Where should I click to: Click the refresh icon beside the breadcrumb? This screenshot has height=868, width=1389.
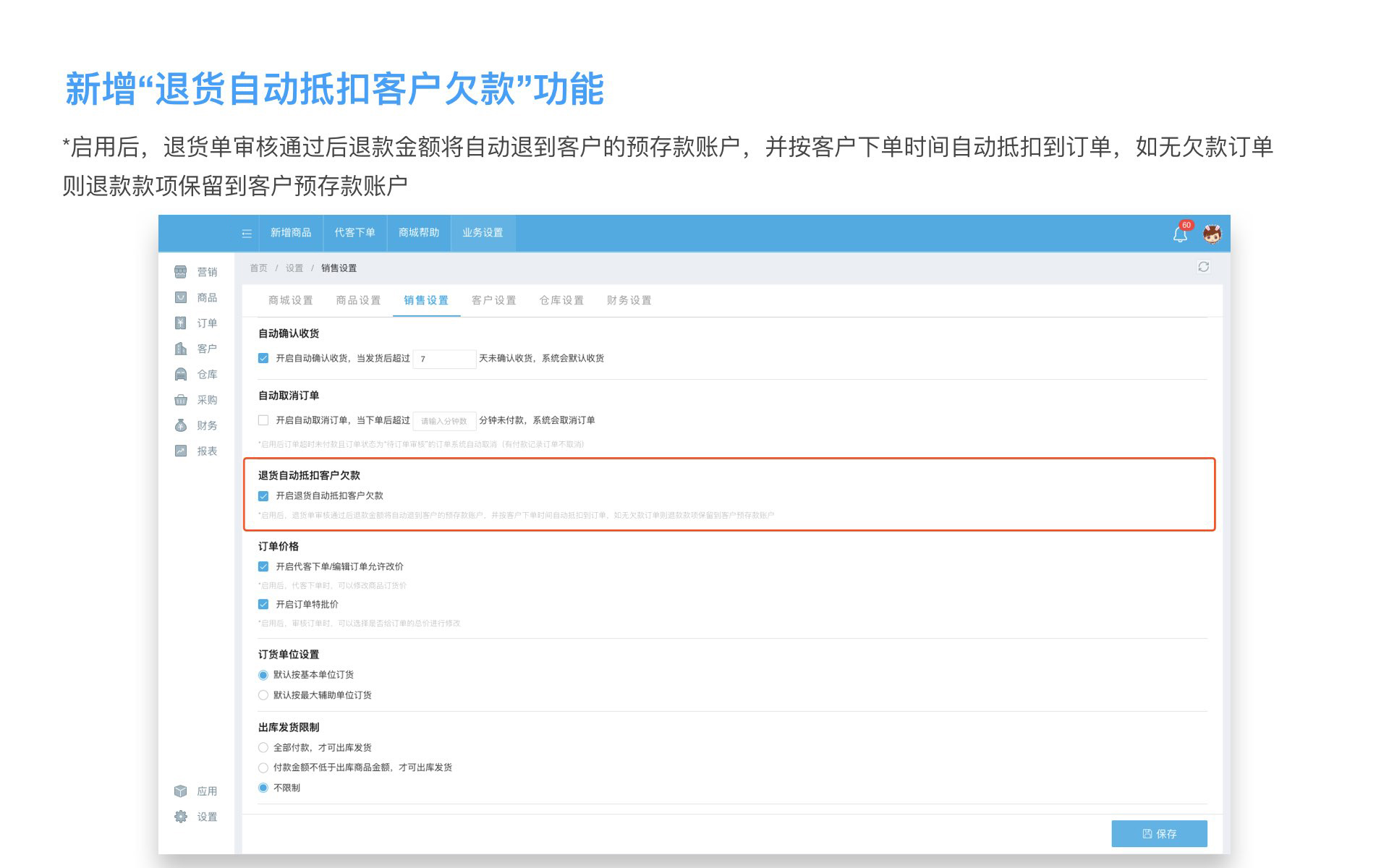(1203, 267)
